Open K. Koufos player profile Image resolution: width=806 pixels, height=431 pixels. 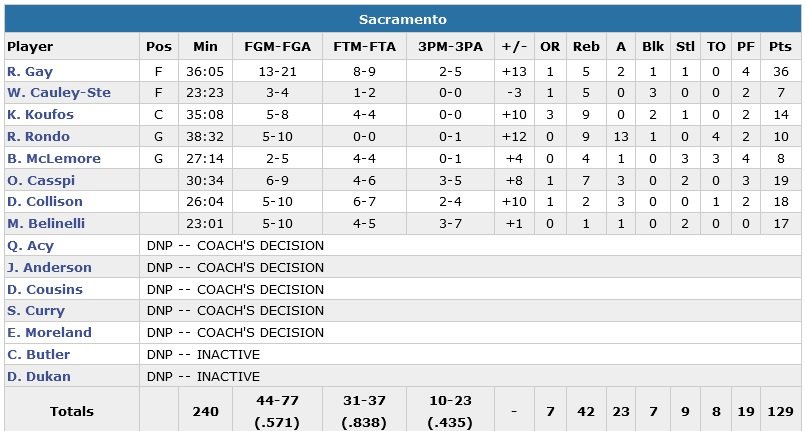click(x=40, y=115)
